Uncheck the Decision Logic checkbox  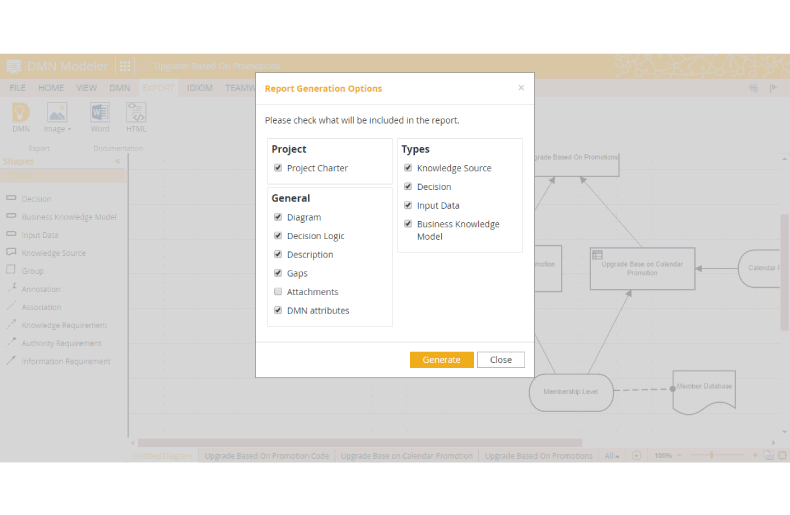pos(278,236)
